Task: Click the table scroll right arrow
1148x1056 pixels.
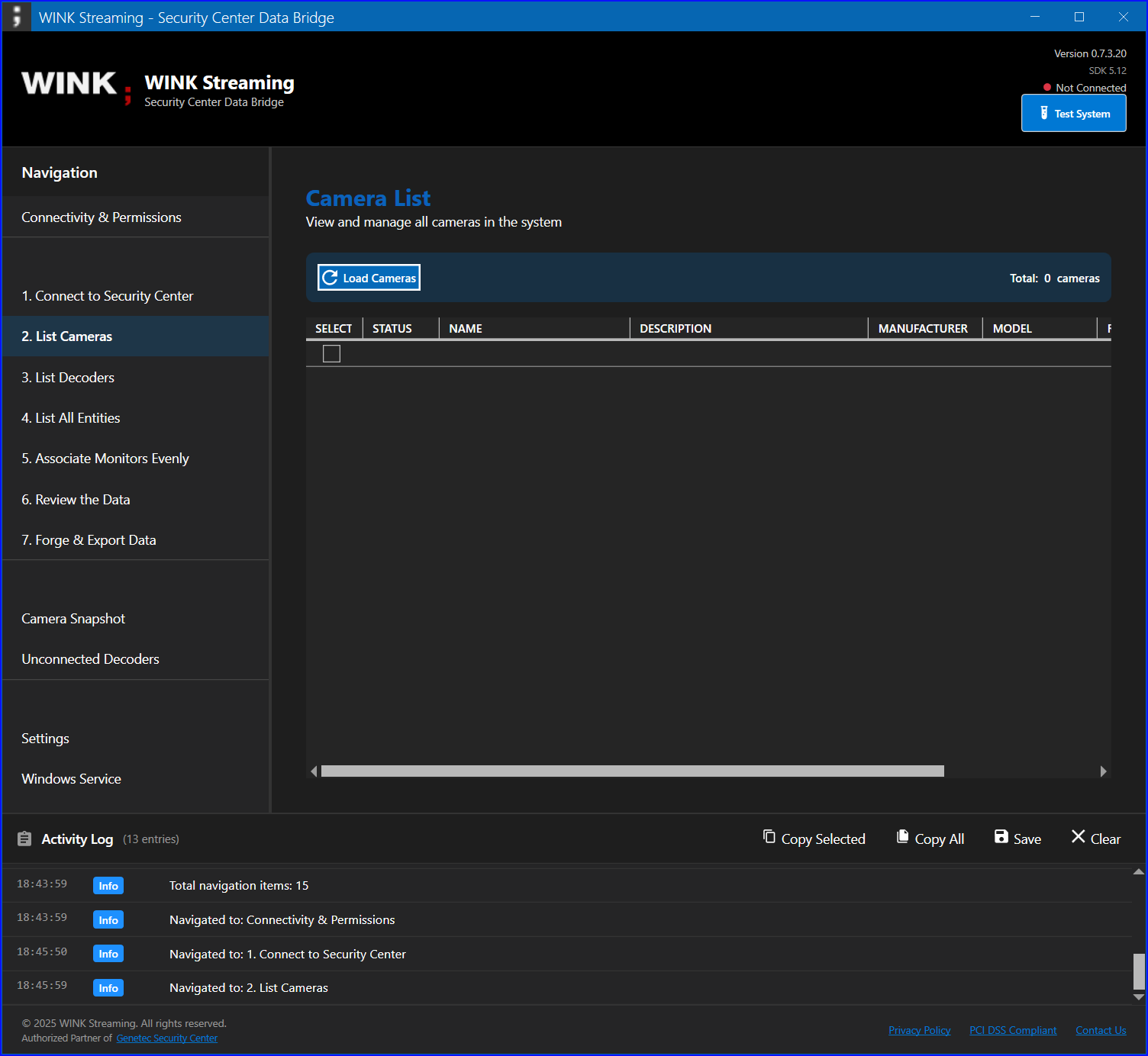Action: coord(1103,771)
